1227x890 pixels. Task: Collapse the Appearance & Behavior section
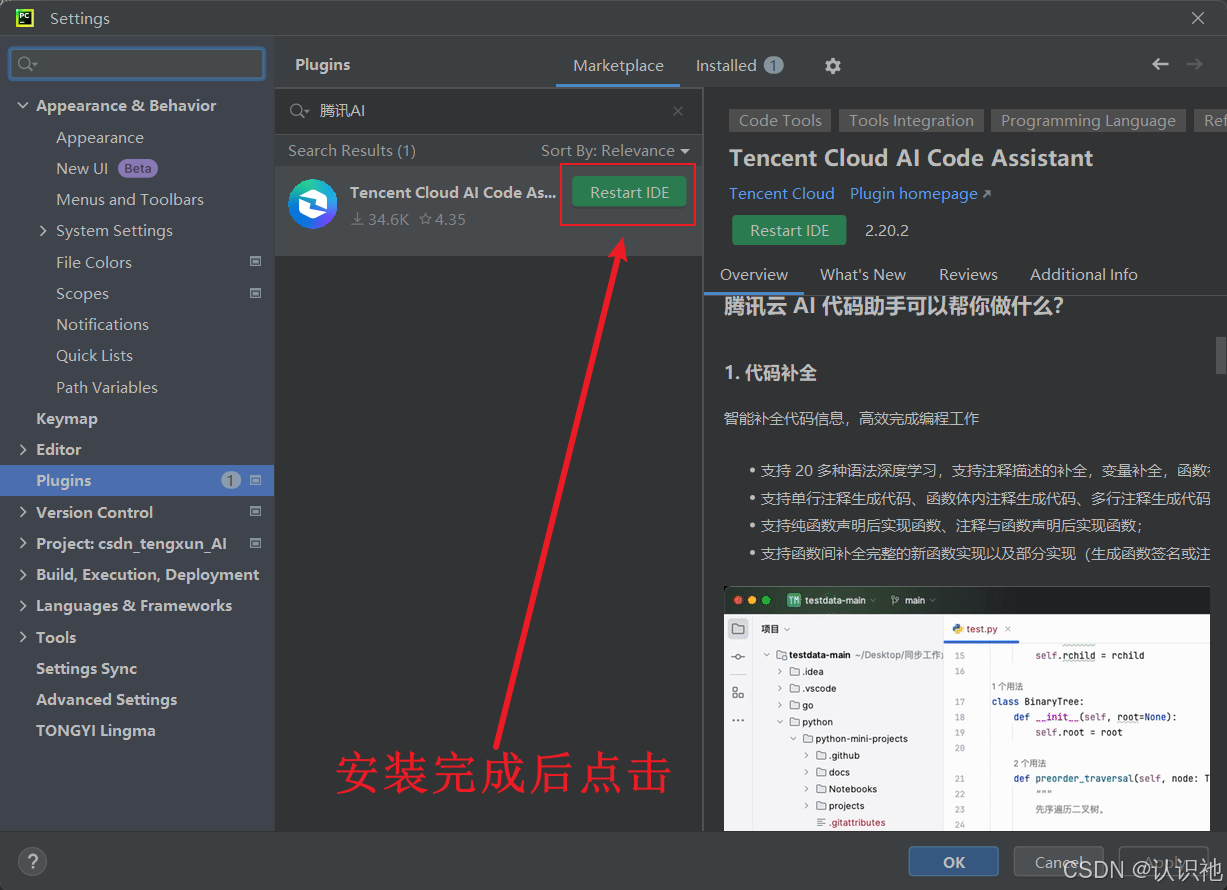click(x=23, y=105)
